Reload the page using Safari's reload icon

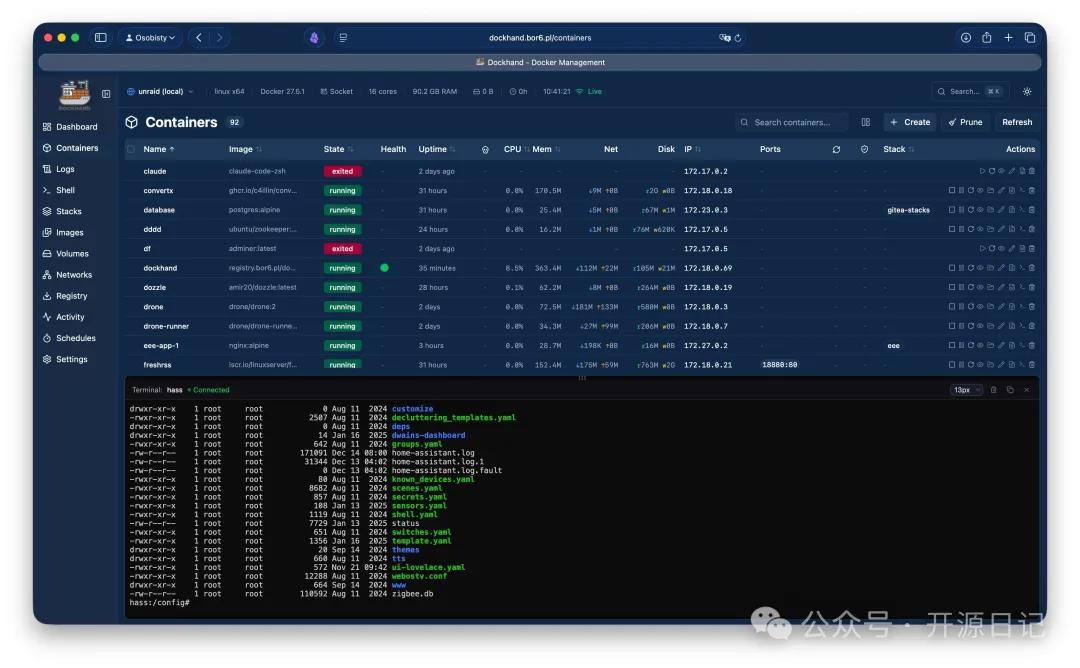[x=738, y=38]
